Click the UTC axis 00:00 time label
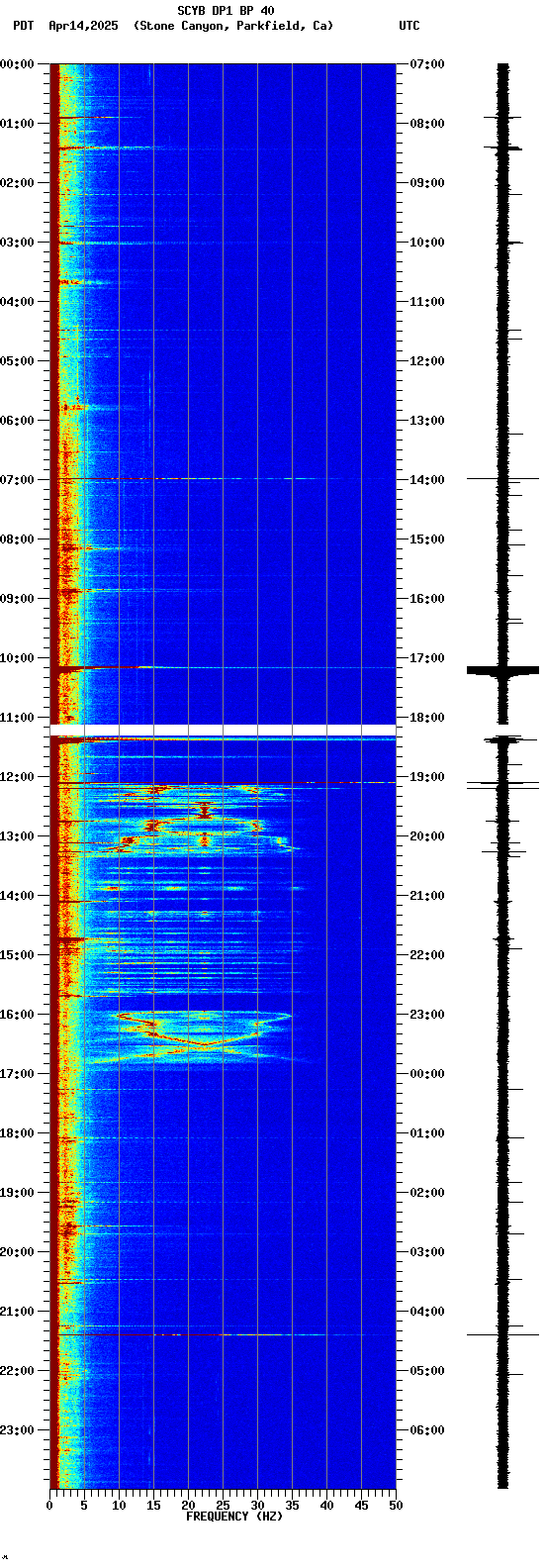This screenshot has height=1568, width=546. (426, 1074)
